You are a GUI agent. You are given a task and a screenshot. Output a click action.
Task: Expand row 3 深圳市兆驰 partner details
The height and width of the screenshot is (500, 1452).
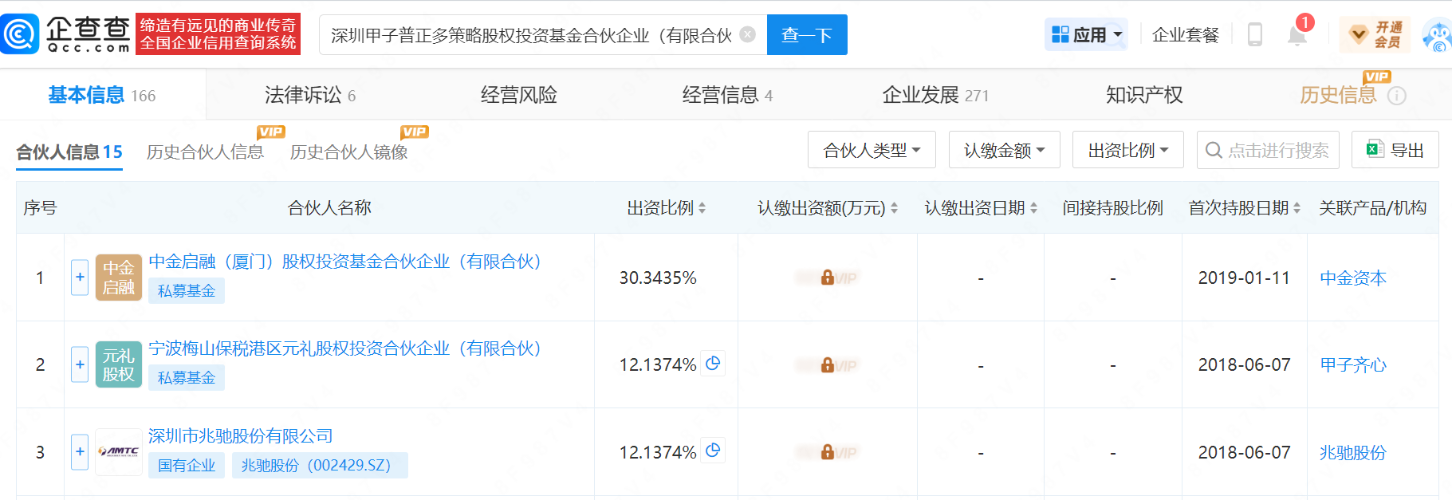[x=80, y=452]
